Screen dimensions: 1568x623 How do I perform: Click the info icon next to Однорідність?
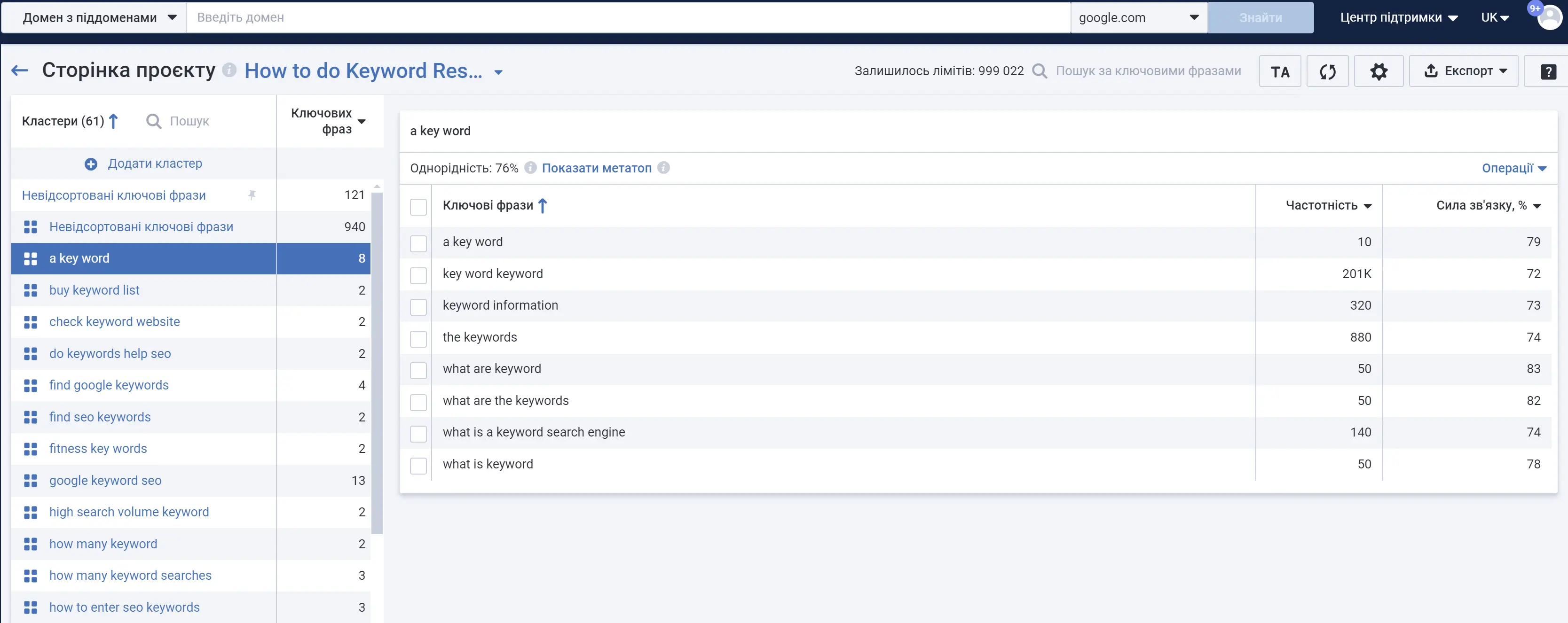pyautogui.click(x=530, y=168)
